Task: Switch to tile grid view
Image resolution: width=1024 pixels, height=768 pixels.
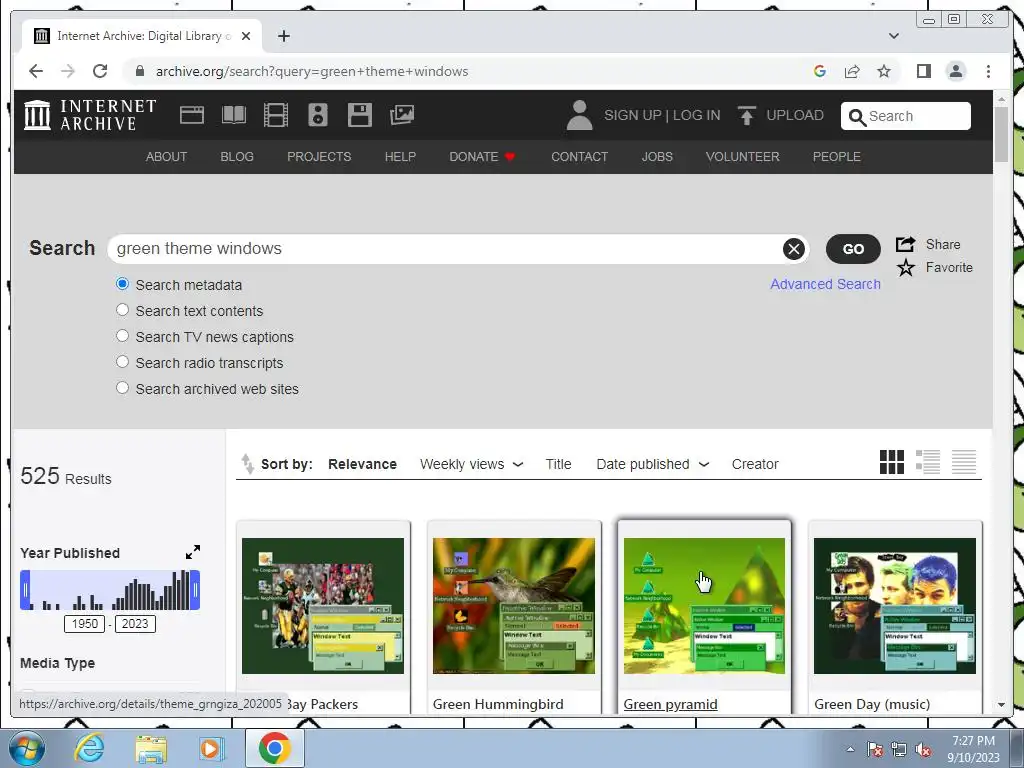Action: coord(892,462)
